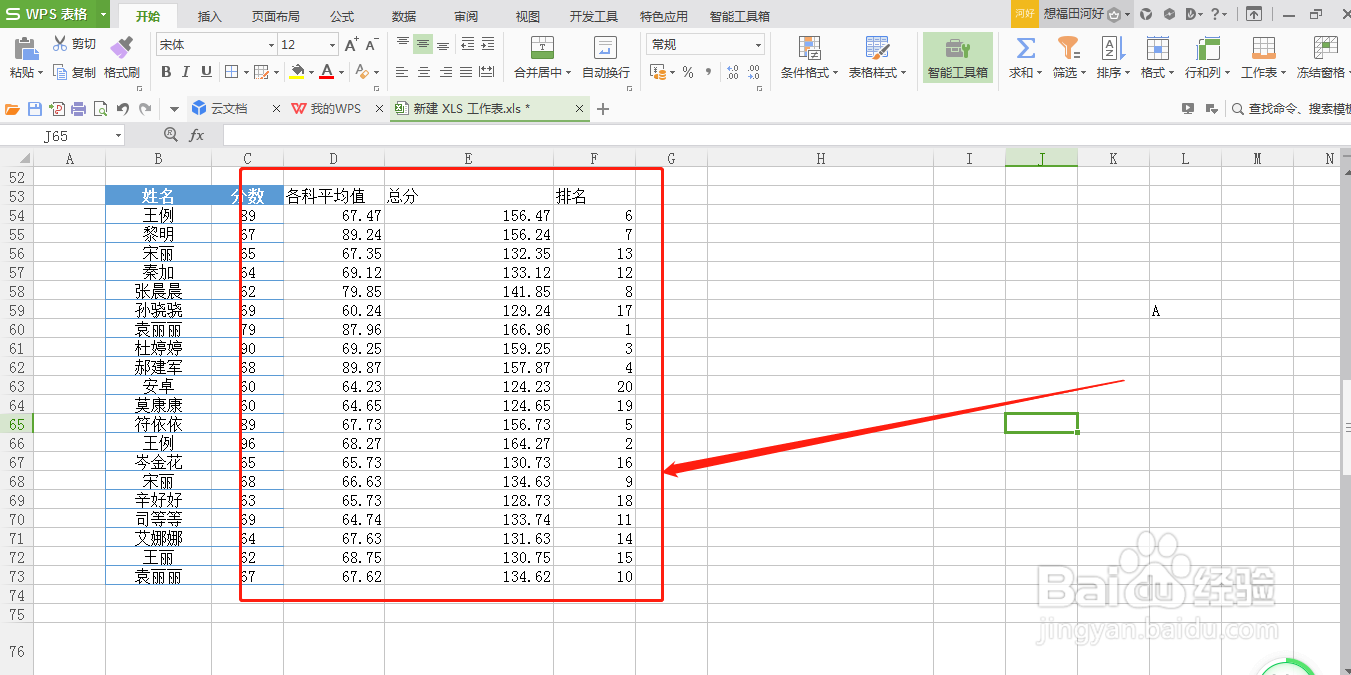Add a new document tab with plus
Screen dimensions: 1351x675
tap(603, 109)
